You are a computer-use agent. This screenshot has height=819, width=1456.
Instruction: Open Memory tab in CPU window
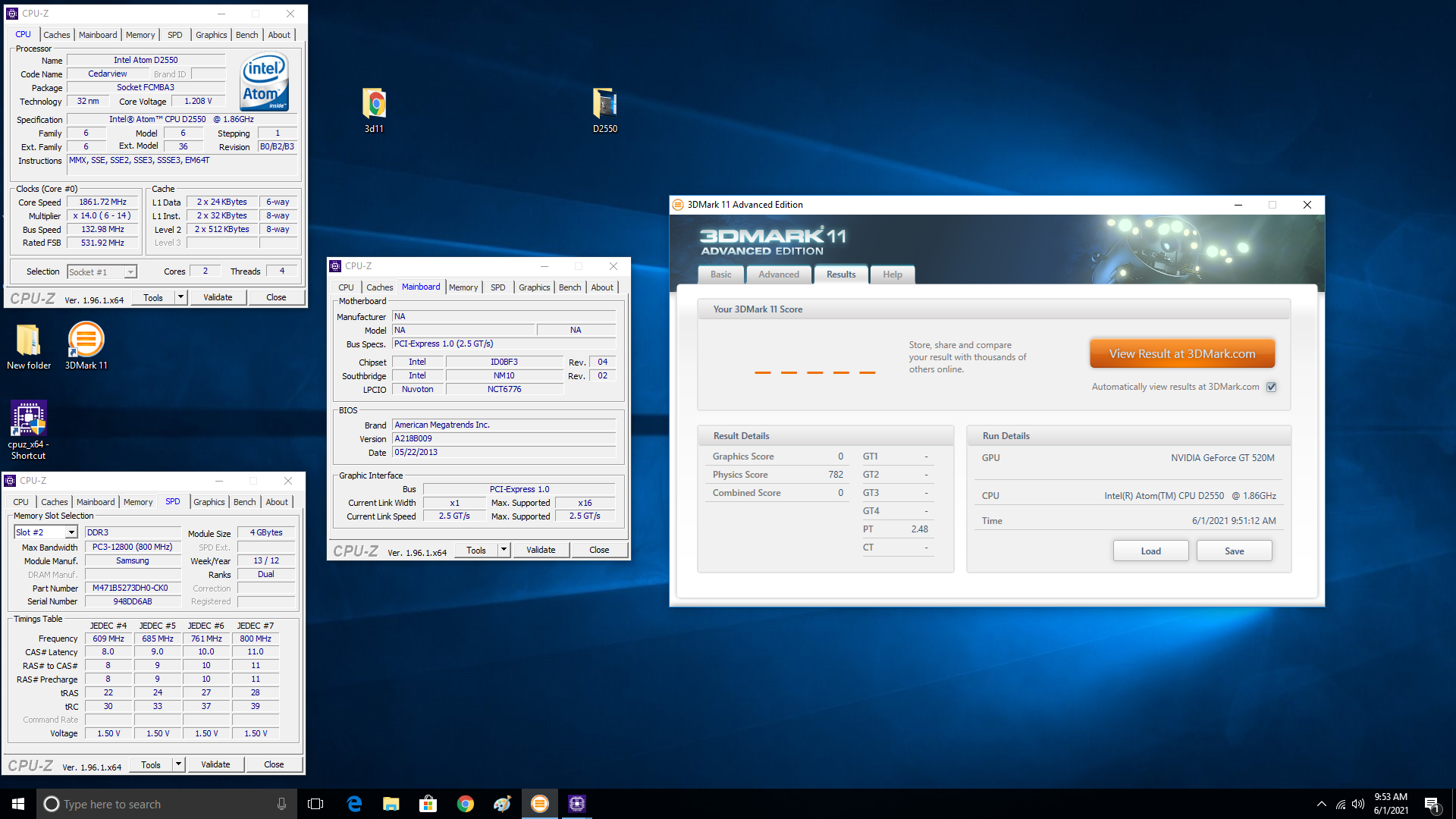[x=140, y=35]
